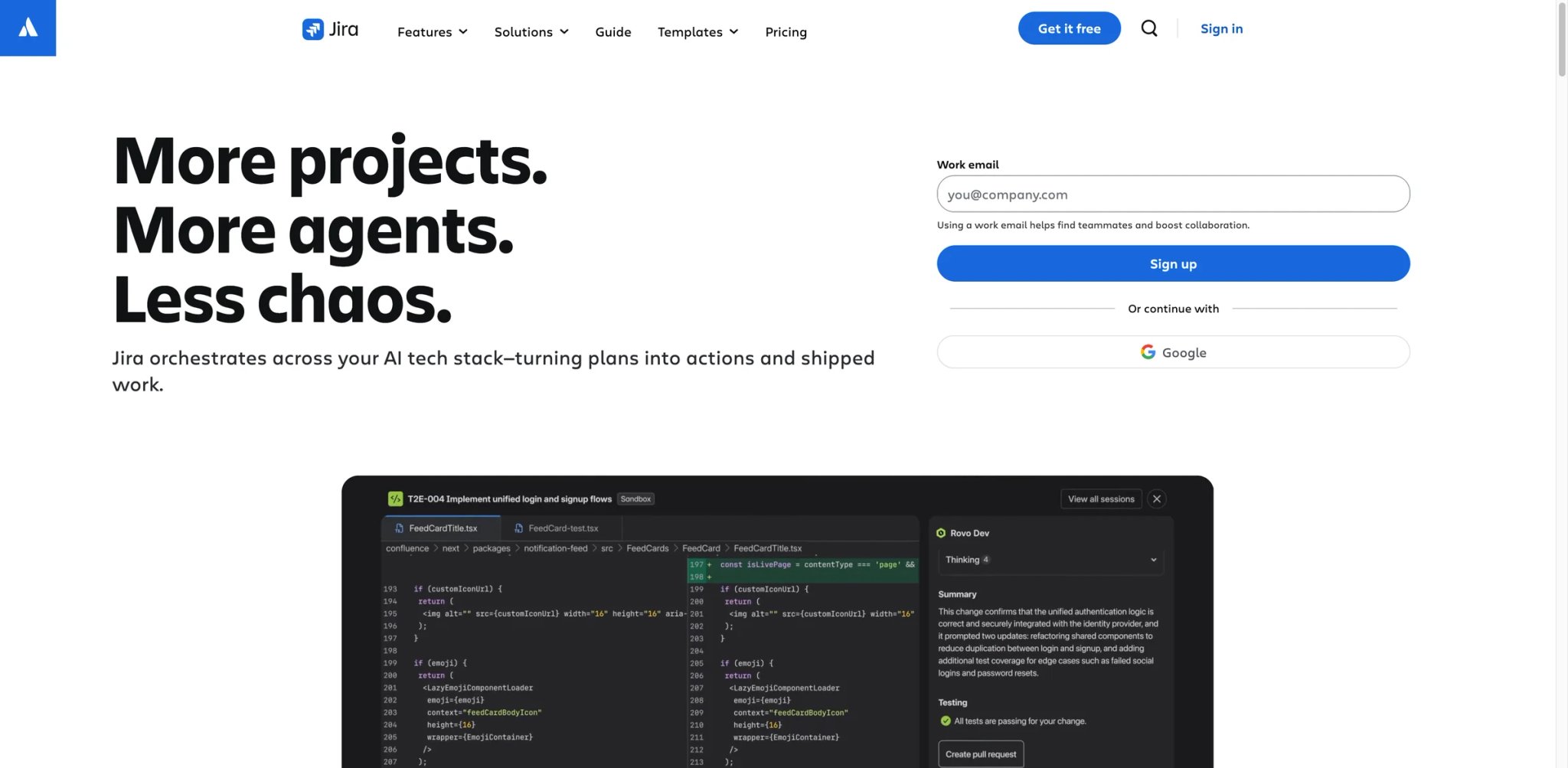
Task: Click the file icon on FeedCard-test.tsx tab
Action: (518, 528)
